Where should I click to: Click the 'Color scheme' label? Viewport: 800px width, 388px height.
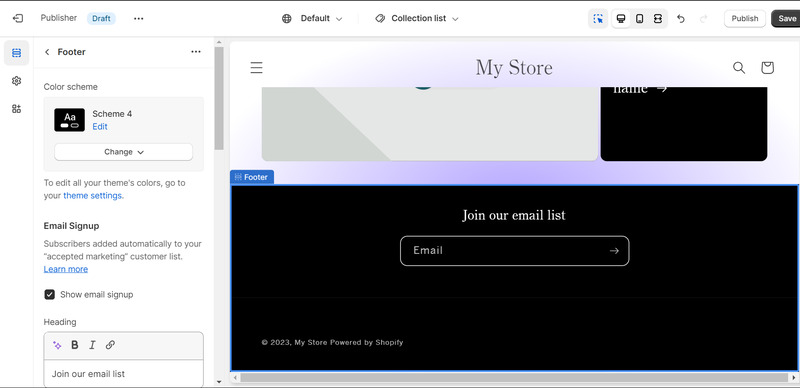coord(70,87)
